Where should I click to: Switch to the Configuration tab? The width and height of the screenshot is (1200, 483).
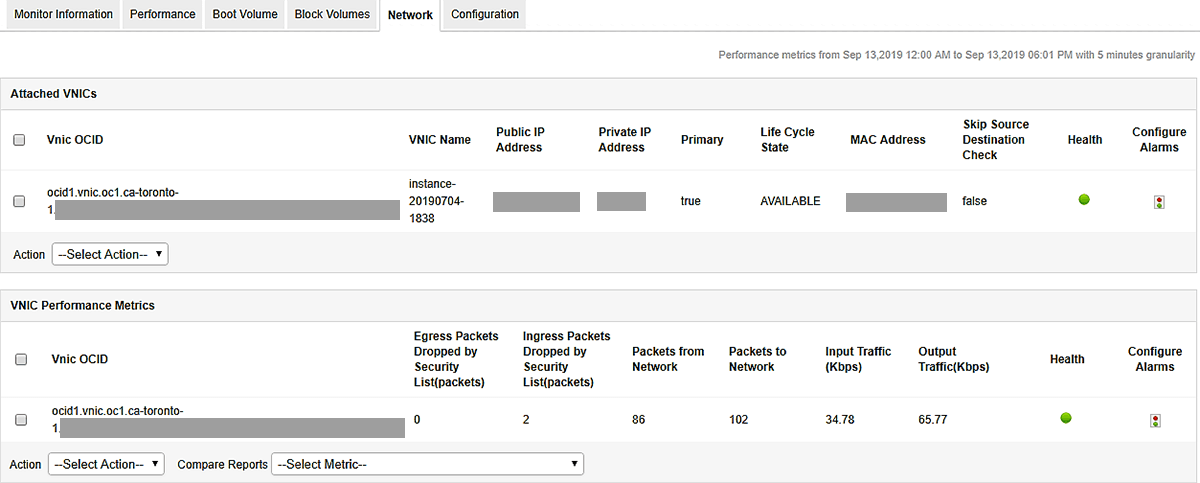point(485,15)
